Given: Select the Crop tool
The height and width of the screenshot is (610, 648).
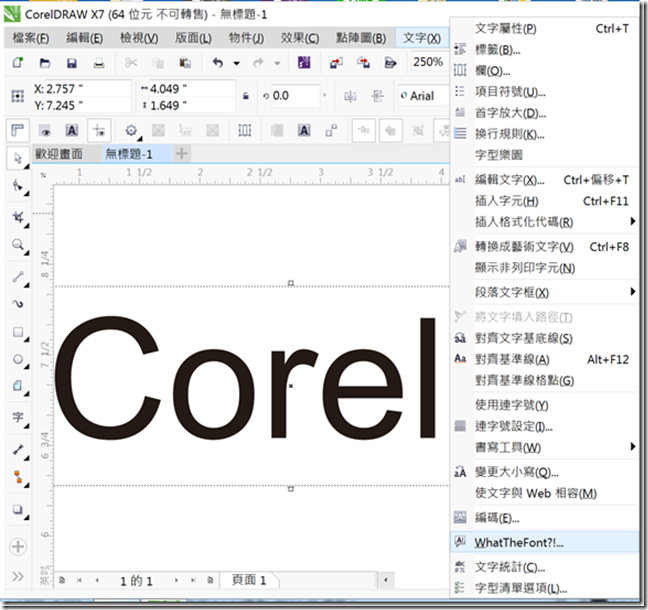Looking at the screenshot, I should point(18,217).
